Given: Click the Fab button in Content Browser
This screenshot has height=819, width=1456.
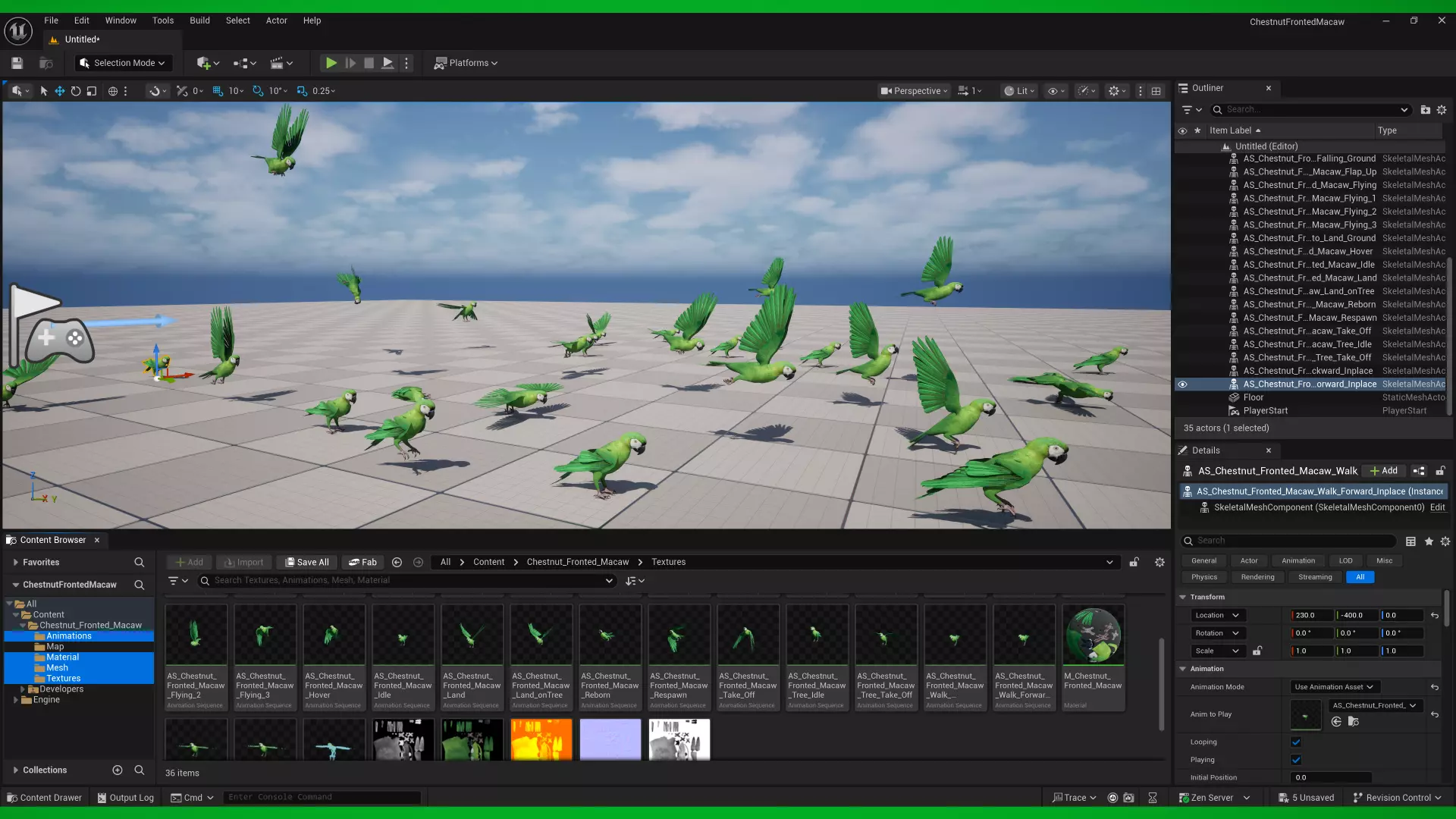Looking at the screenshot, I should click(362, 562).
